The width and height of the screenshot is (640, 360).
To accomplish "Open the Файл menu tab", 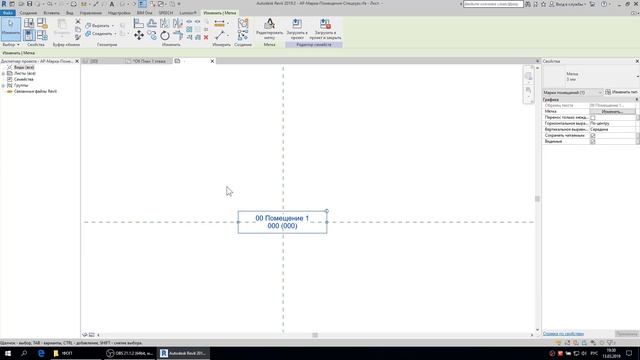I will [x=7, y=13].
